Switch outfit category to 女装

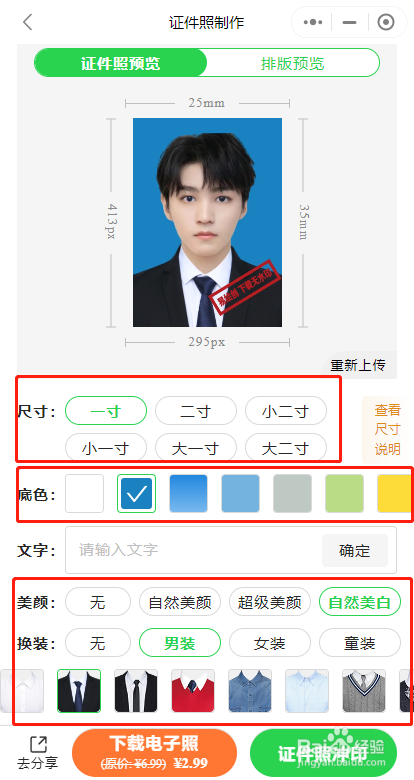click(270, 643)
